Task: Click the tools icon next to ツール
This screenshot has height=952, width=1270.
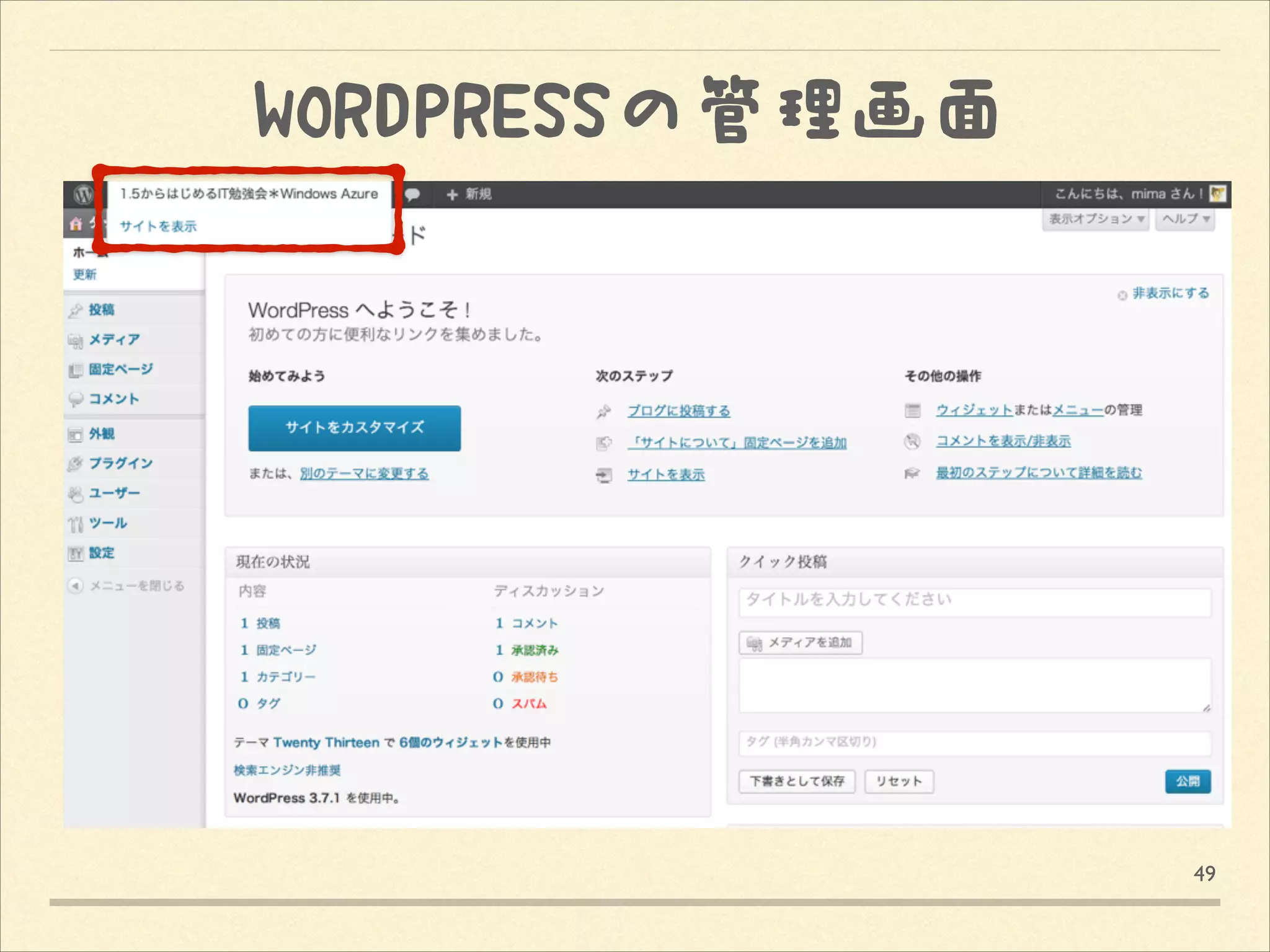Action: pos(76,524)
